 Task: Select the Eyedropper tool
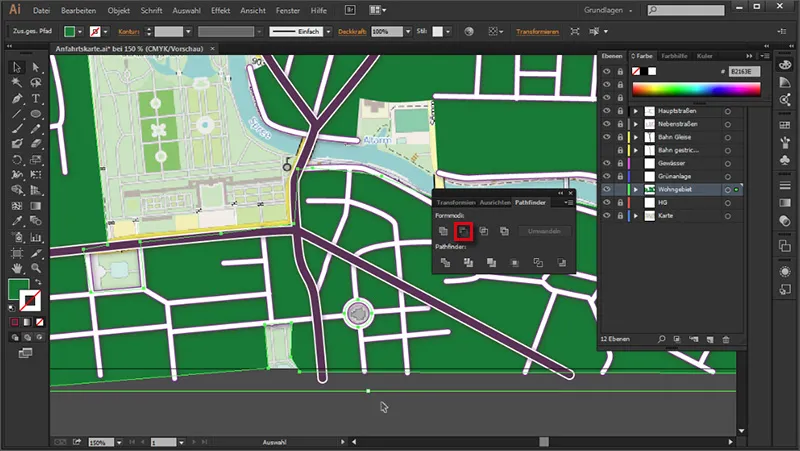pyautogui.click(x=17, y=221)
